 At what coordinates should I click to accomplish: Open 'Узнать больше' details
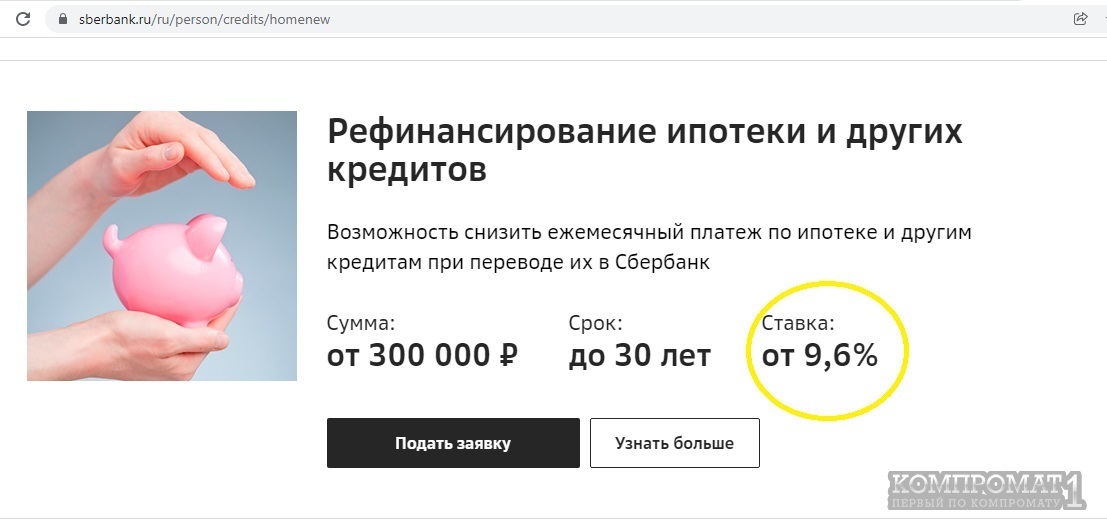674,443
